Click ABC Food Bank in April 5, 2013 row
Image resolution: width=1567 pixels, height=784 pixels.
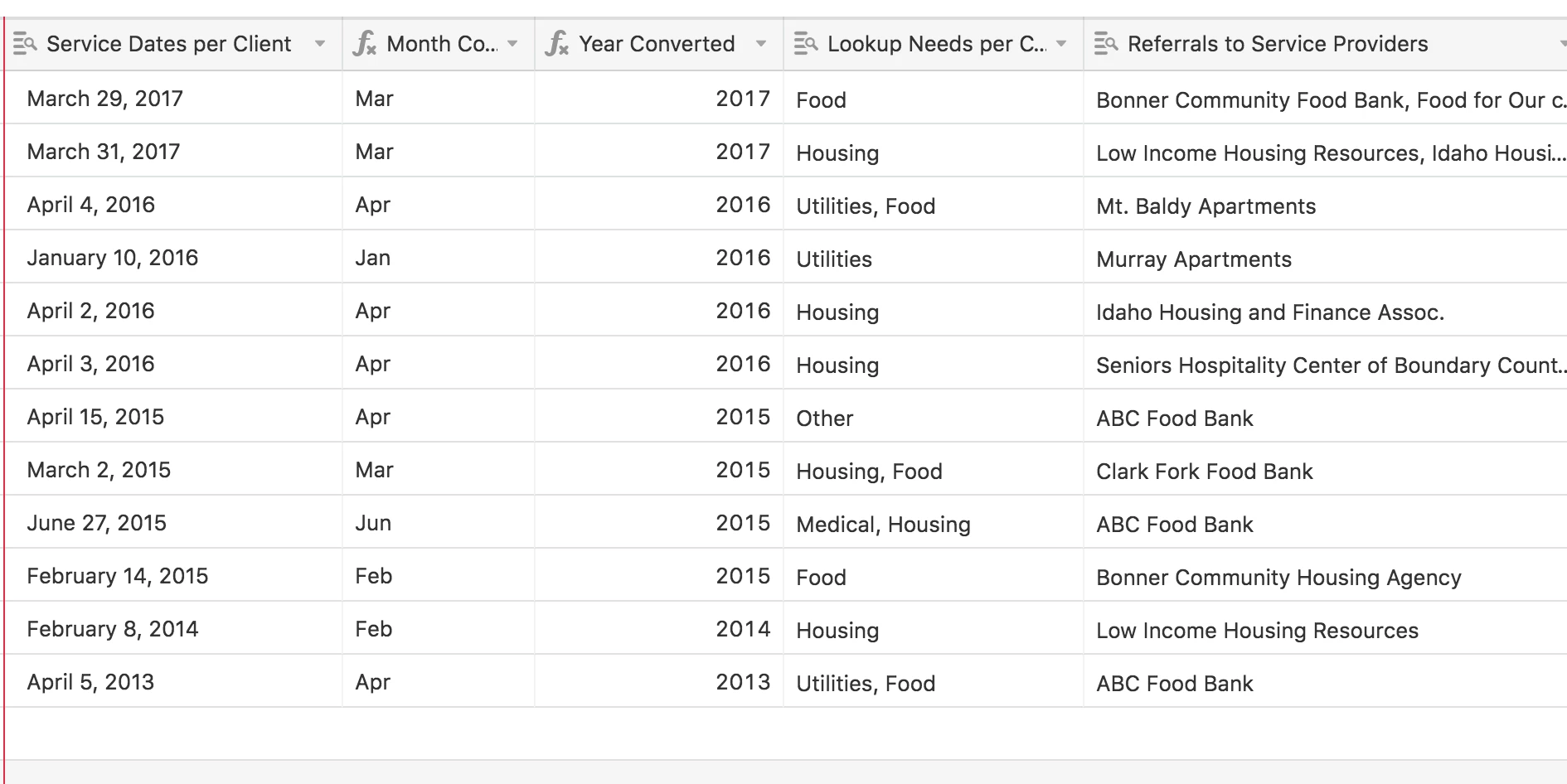click(x=1326, y=681)
